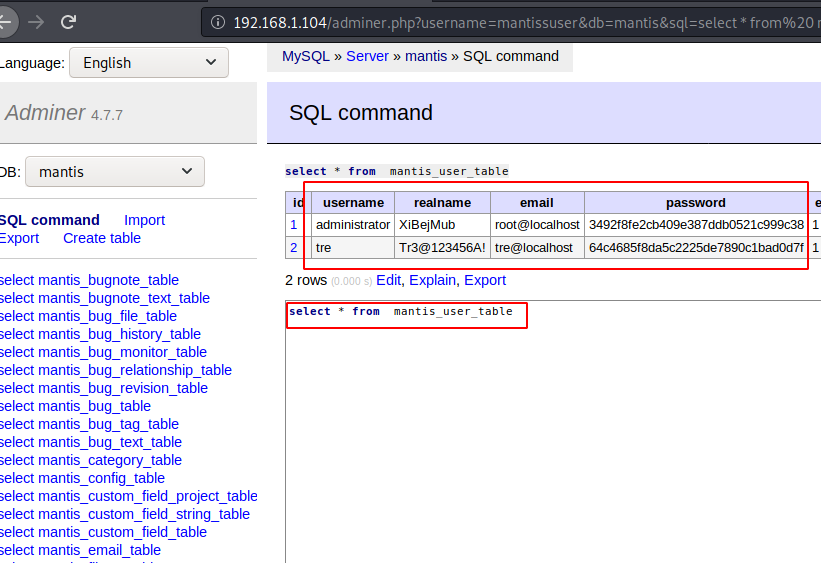The image size is (821, 563).
Task: Click the password column header
Action: click(696, 203)
